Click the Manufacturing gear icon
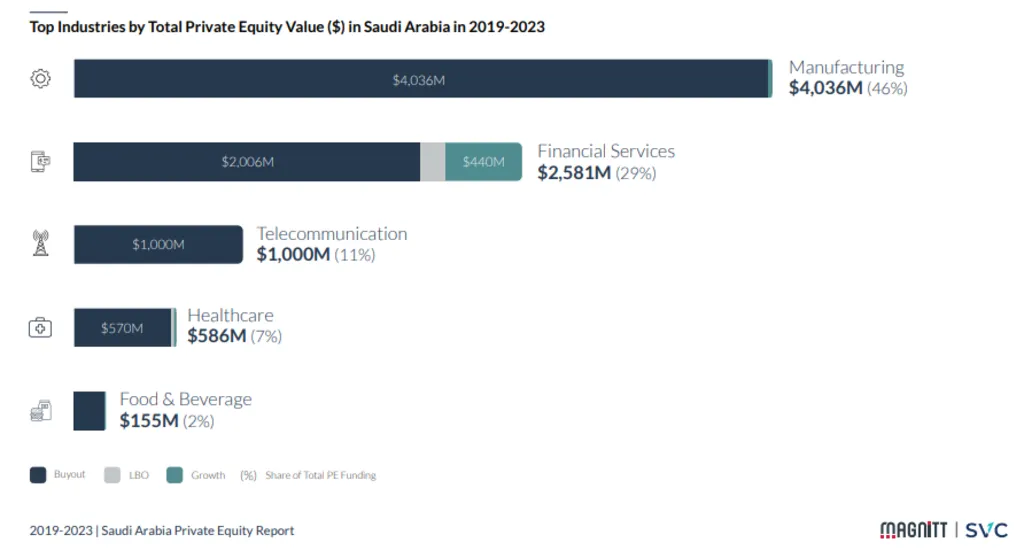This screenshot has height=558, width=1024. point(40,79)
